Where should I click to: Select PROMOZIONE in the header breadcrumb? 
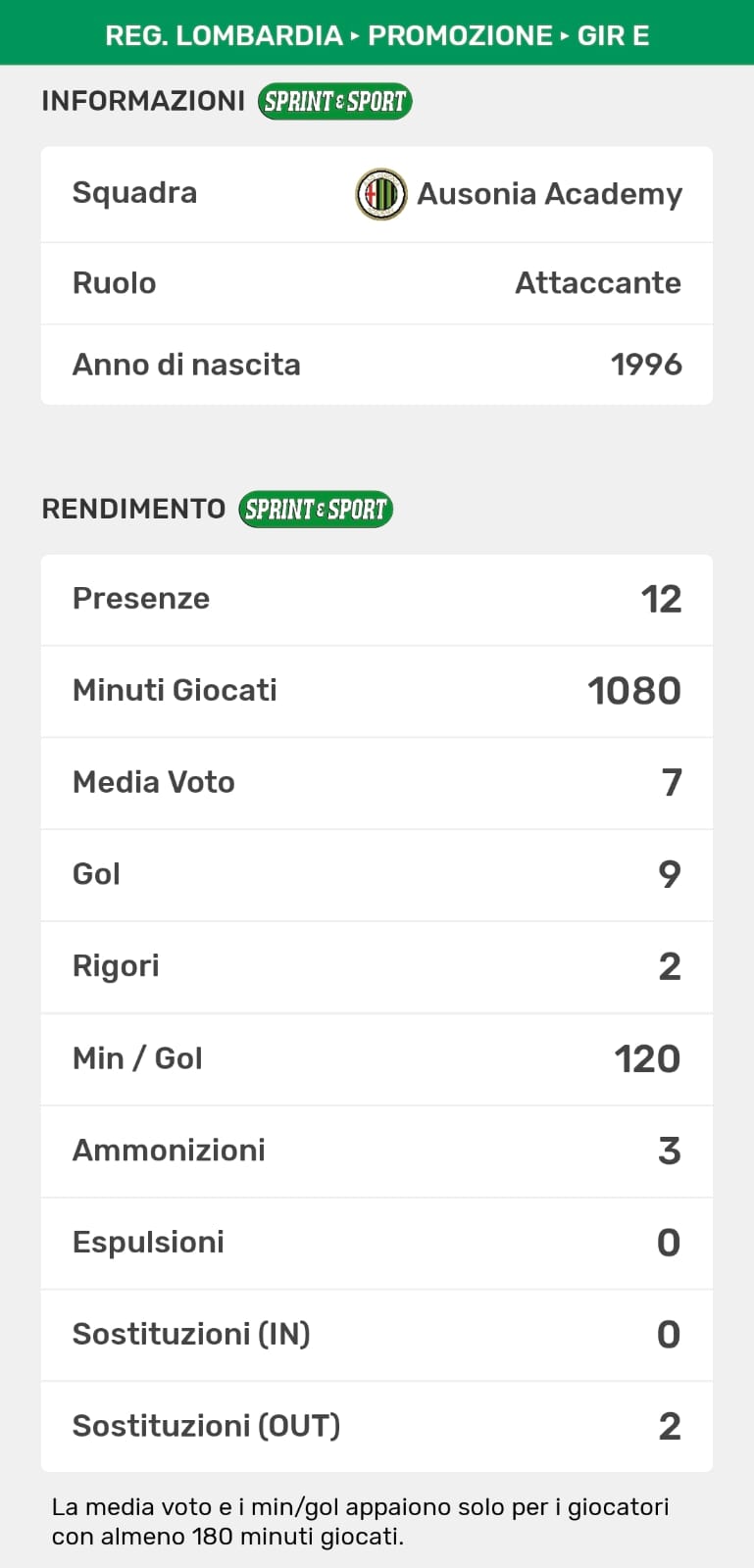[460, 35]
